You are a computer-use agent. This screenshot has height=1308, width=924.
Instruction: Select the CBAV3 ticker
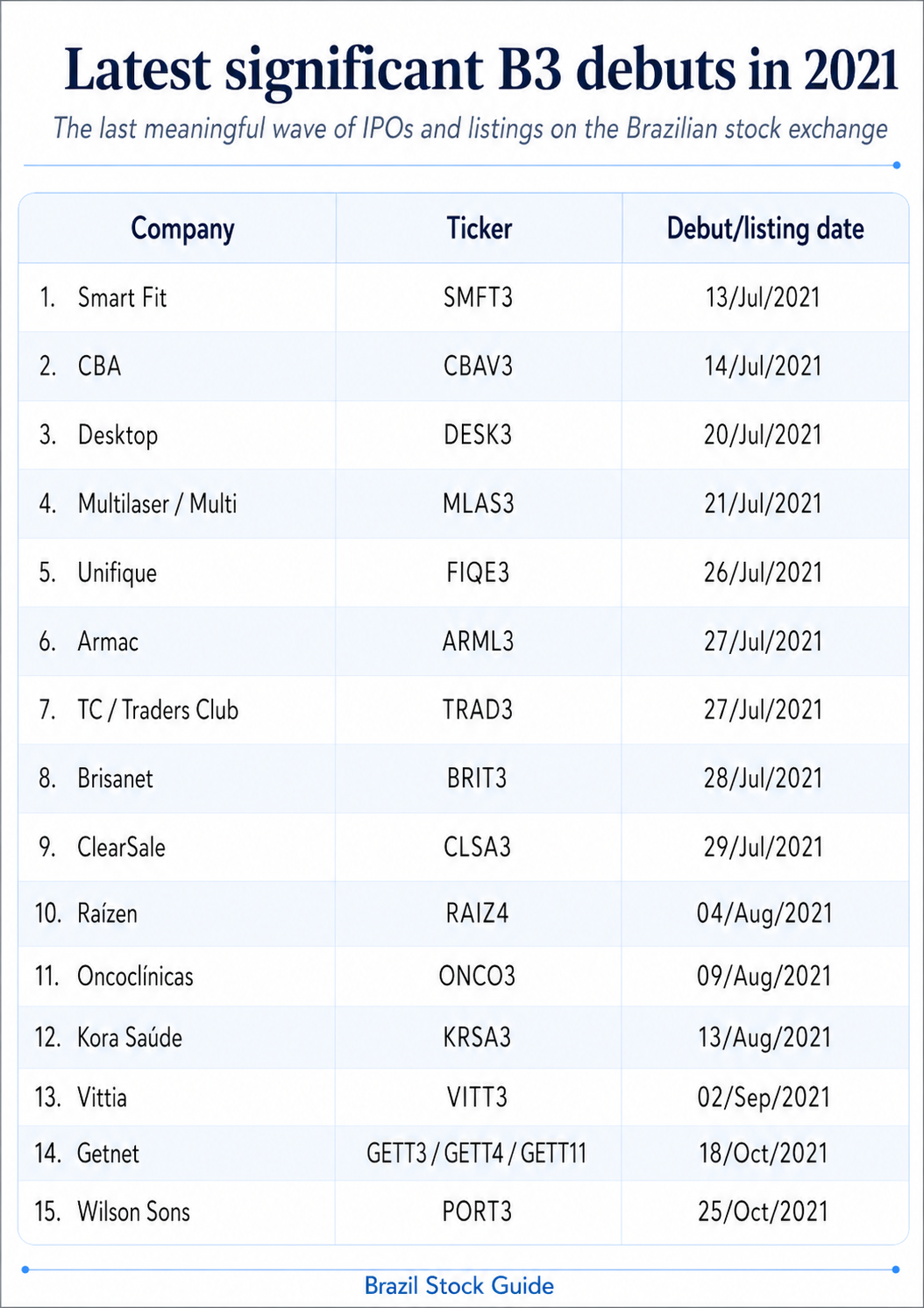478,366
